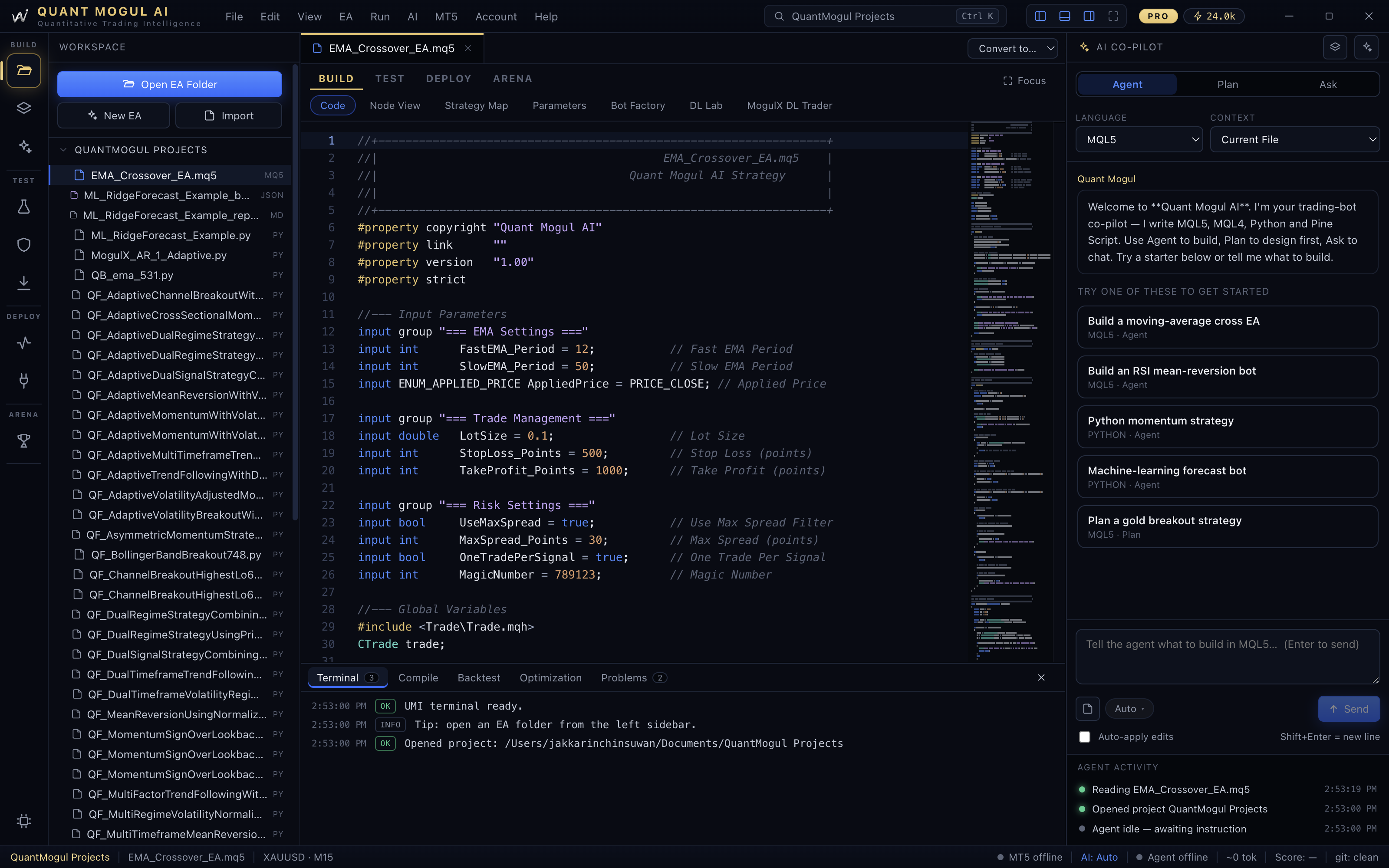Open ML_RidgeForecast_Example.py in file tree
The image size is (1389, 868).
(171, 235)
